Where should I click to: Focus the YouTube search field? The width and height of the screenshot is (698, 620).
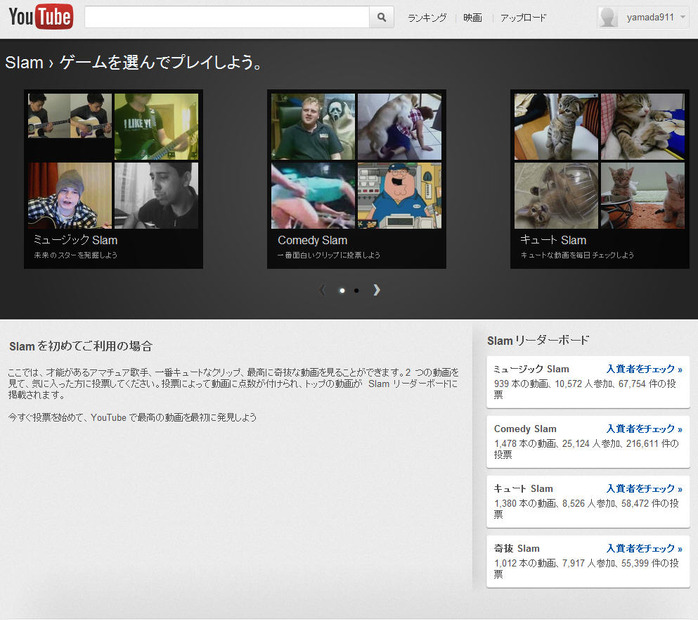click(227, 17)
